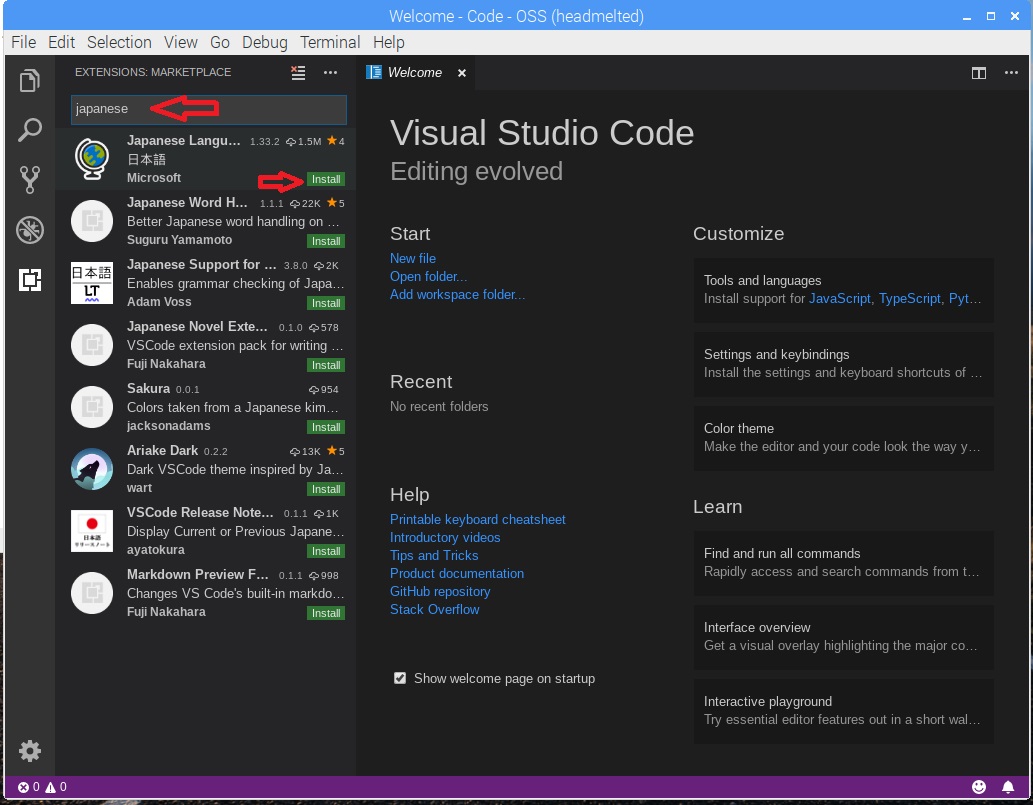Open the Debug view icon

click(x=30, y=230)
